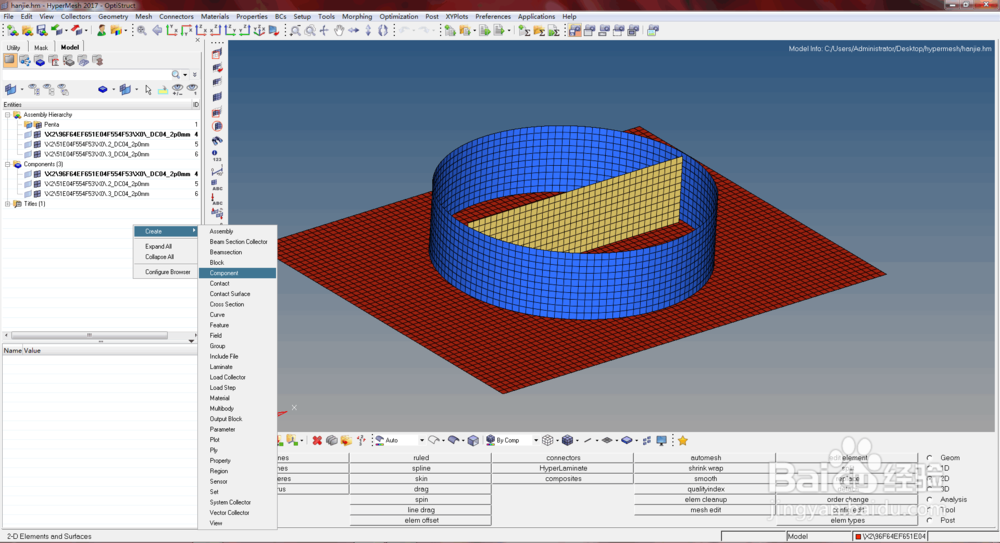Expand the Titles (1) tree node

[8, 204]
